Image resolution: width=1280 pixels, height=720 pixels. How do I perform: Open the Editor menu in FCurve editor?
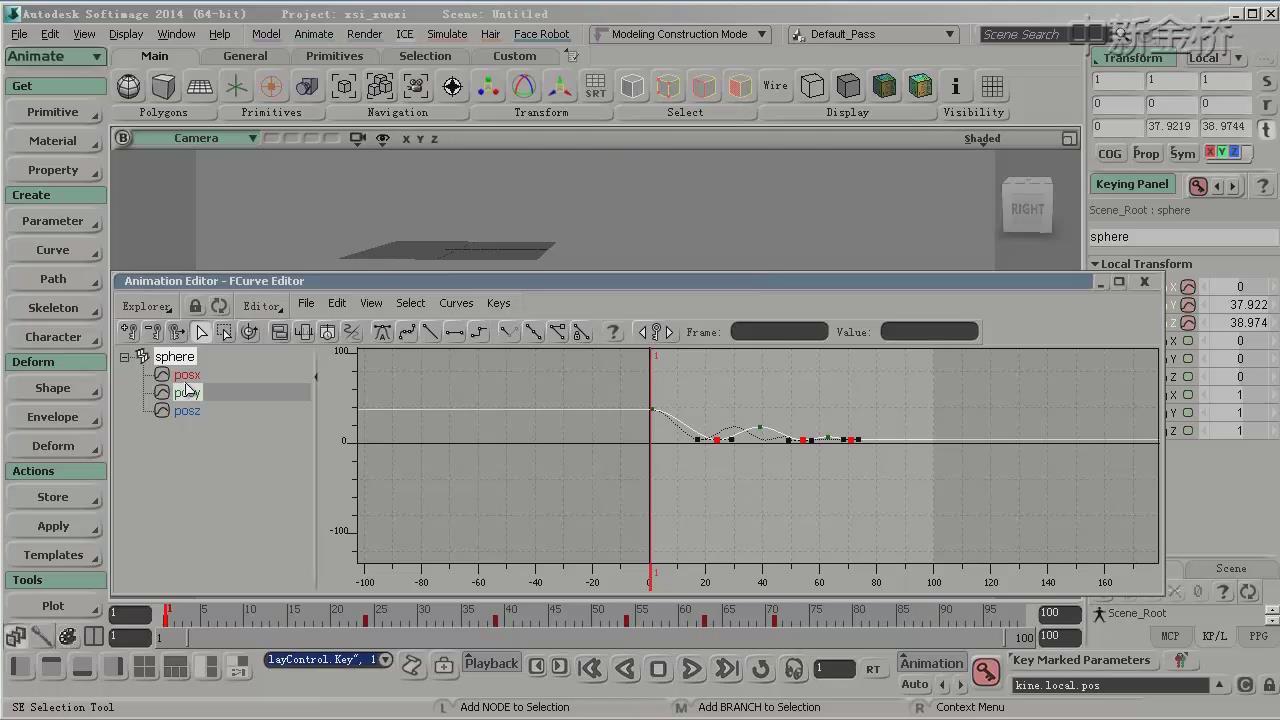tap(264, 306)
